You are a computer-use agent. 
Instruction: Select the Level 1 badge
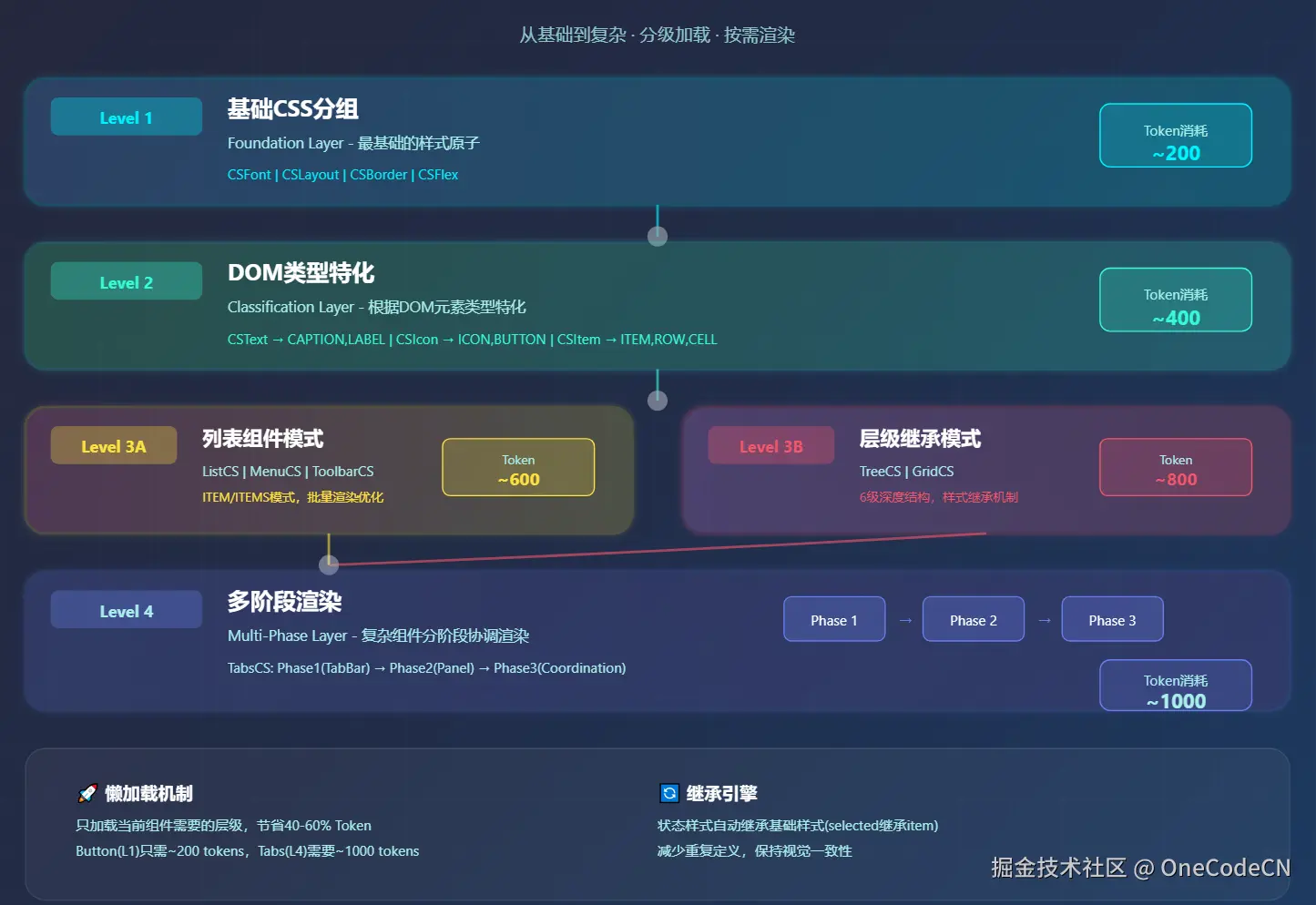pos(126,117)
